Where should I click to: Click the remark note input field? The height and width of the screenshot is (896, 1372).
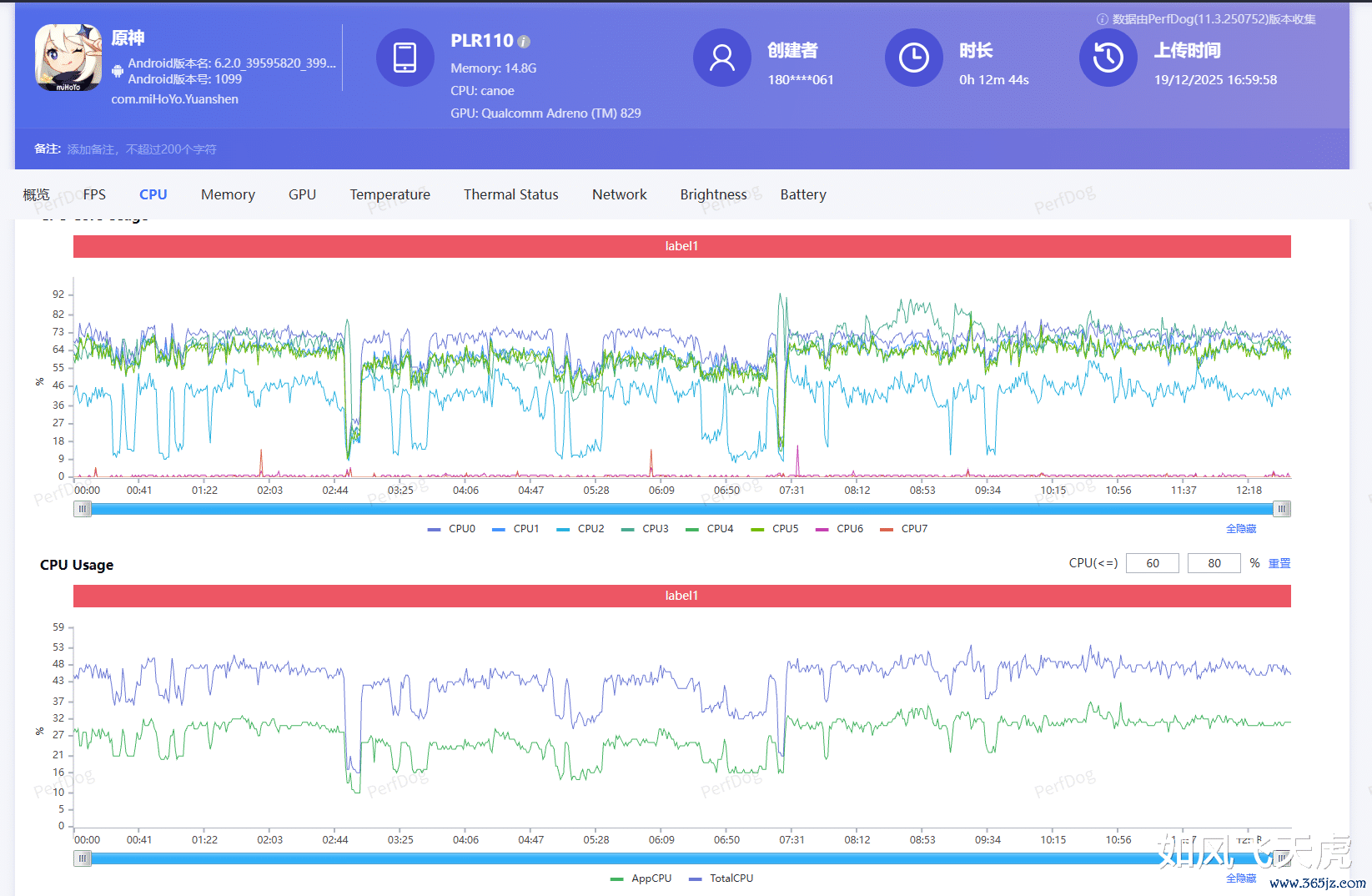pos(142,149)
